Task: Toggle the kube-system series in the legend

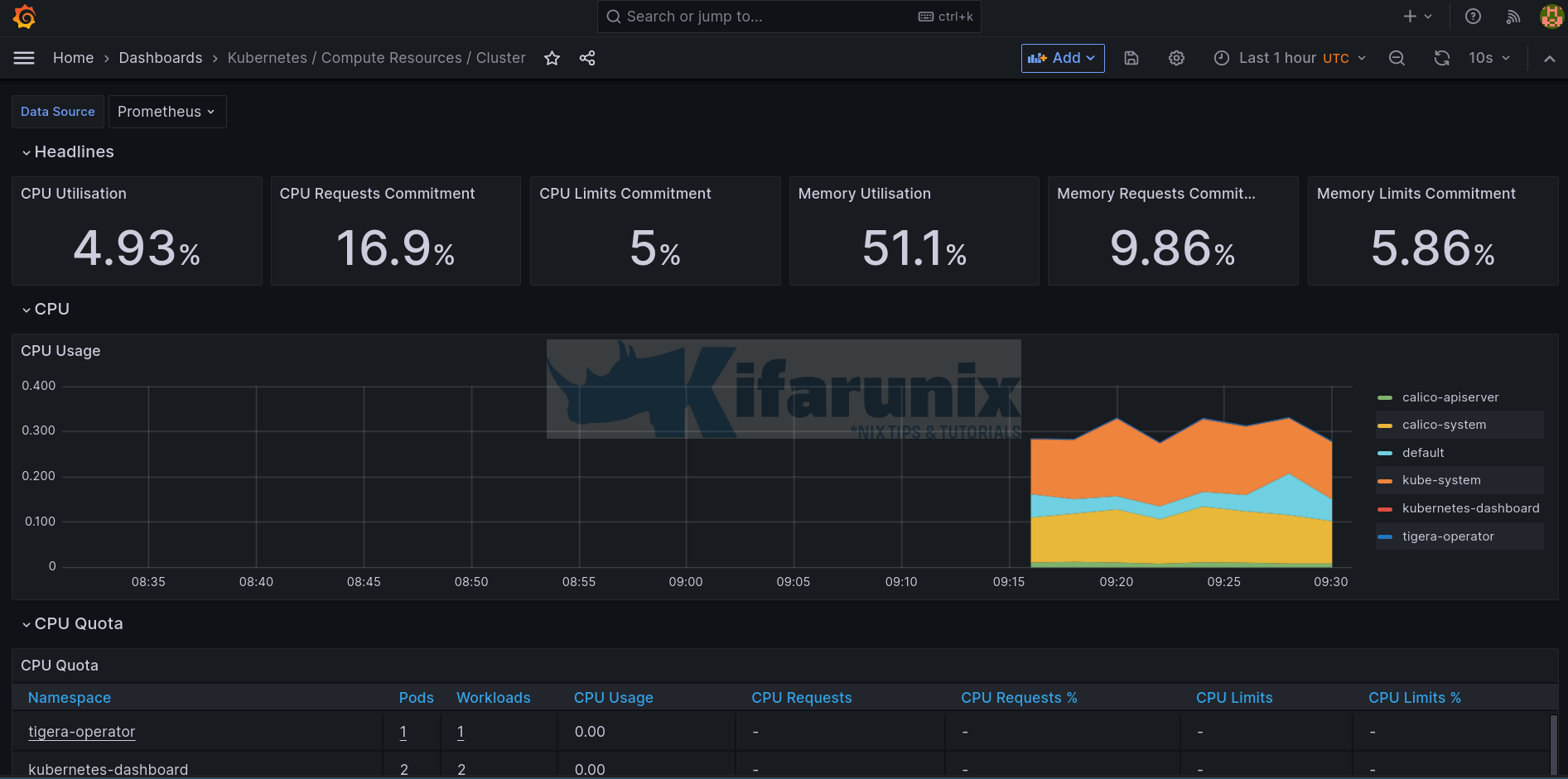Action: (x=1441, y=480)
